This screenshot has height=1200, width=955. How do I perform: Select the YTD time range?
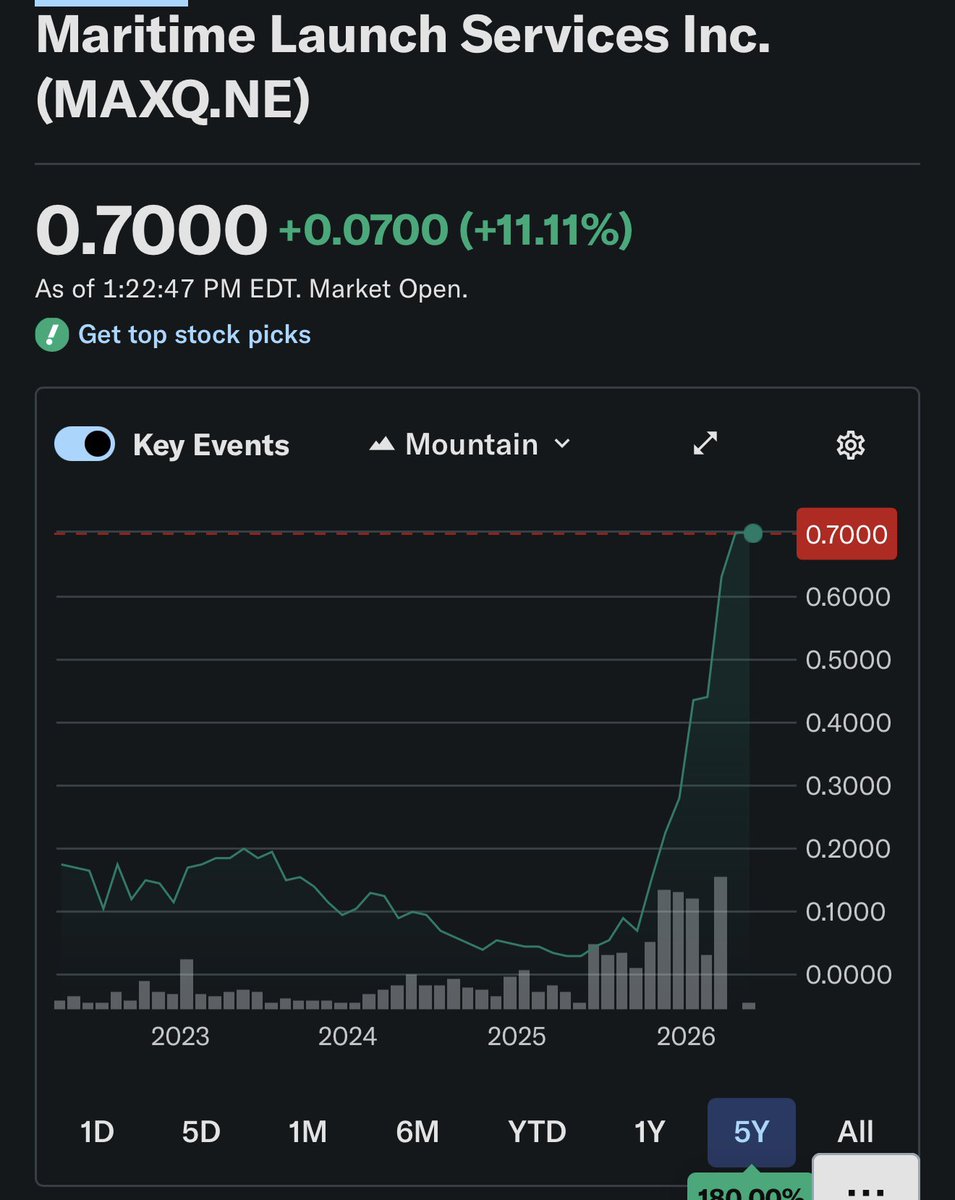tap(537, 1131)
